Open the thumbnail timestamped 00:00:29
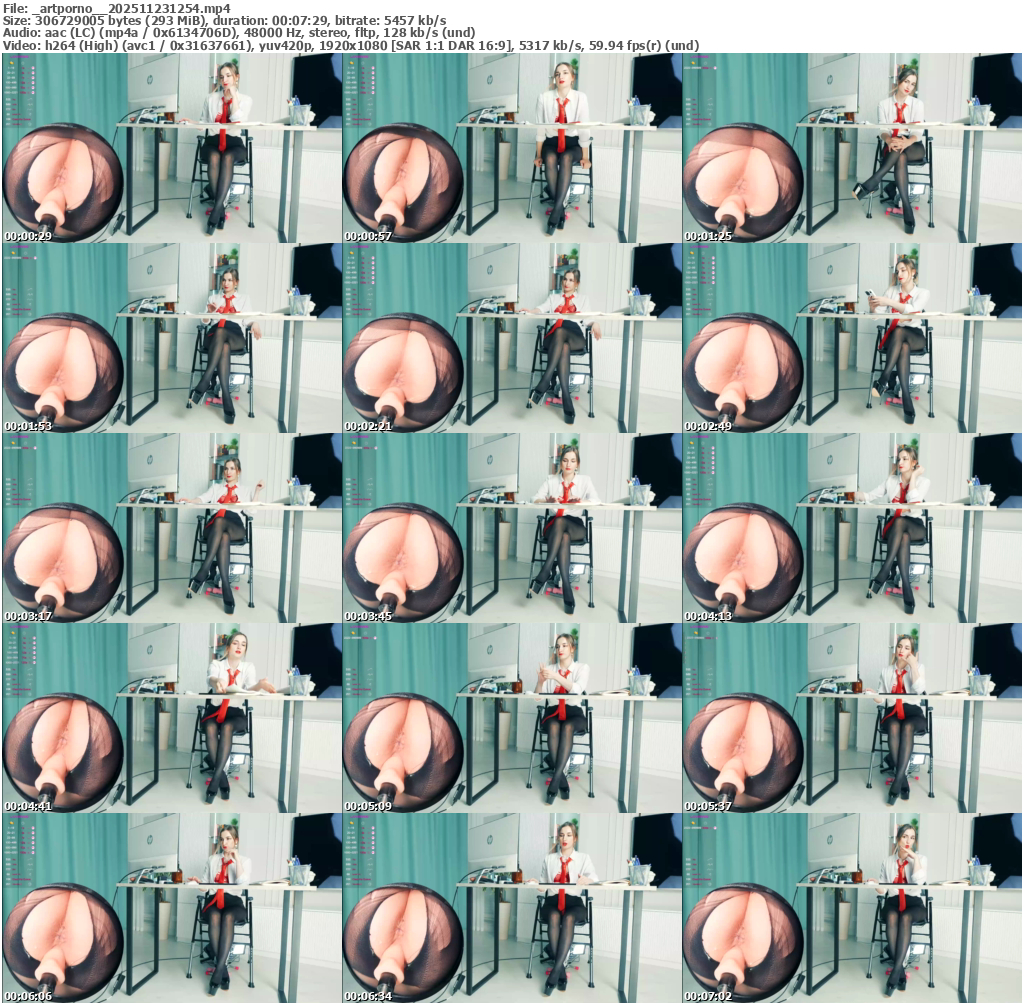This screenshot has width=1024, height=1003. [172, 148]
